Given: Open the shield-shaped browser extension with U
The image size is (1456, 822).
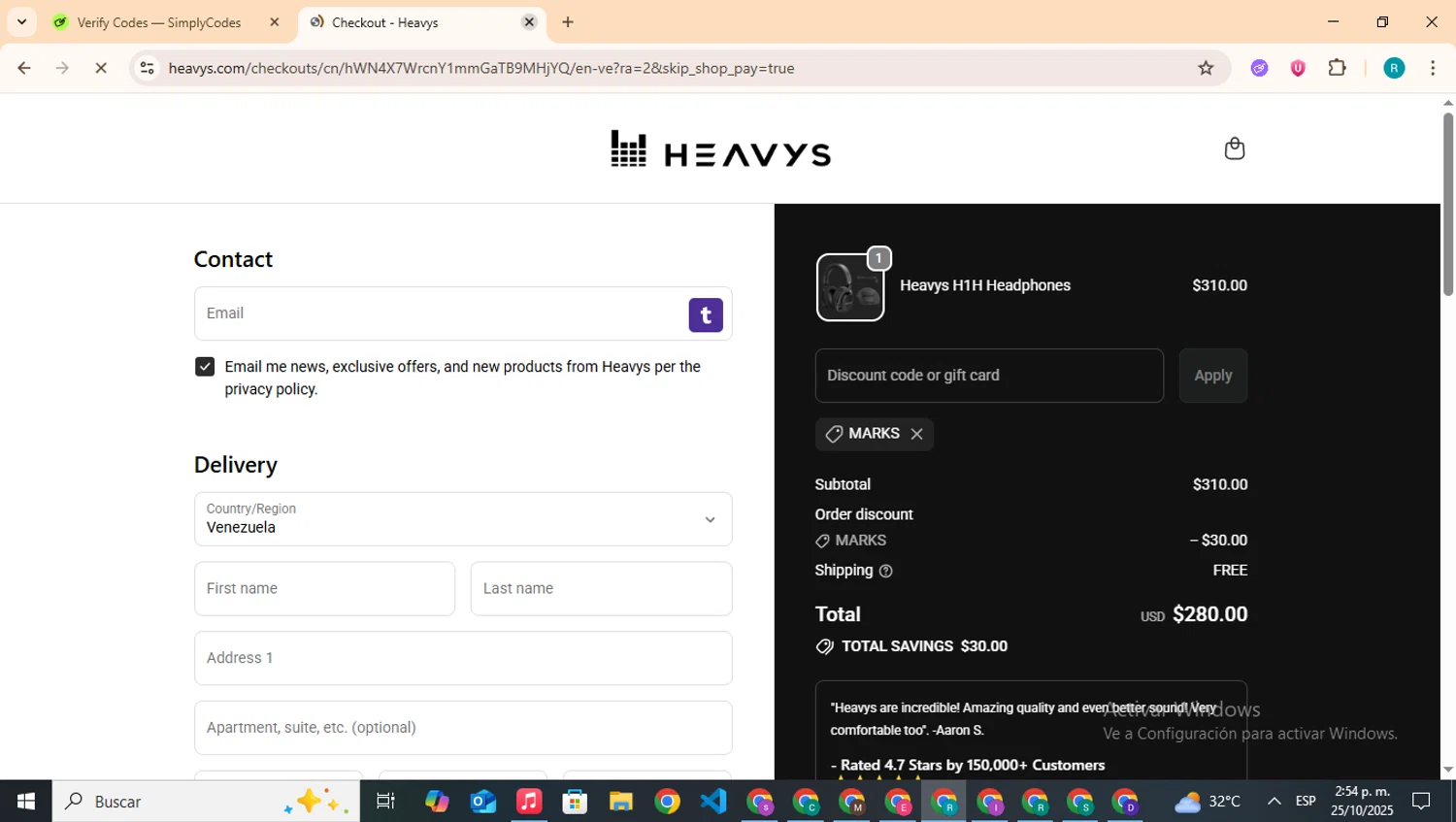Looking at the screenshot, I should pyautogui.click(x=1298, y=68).
